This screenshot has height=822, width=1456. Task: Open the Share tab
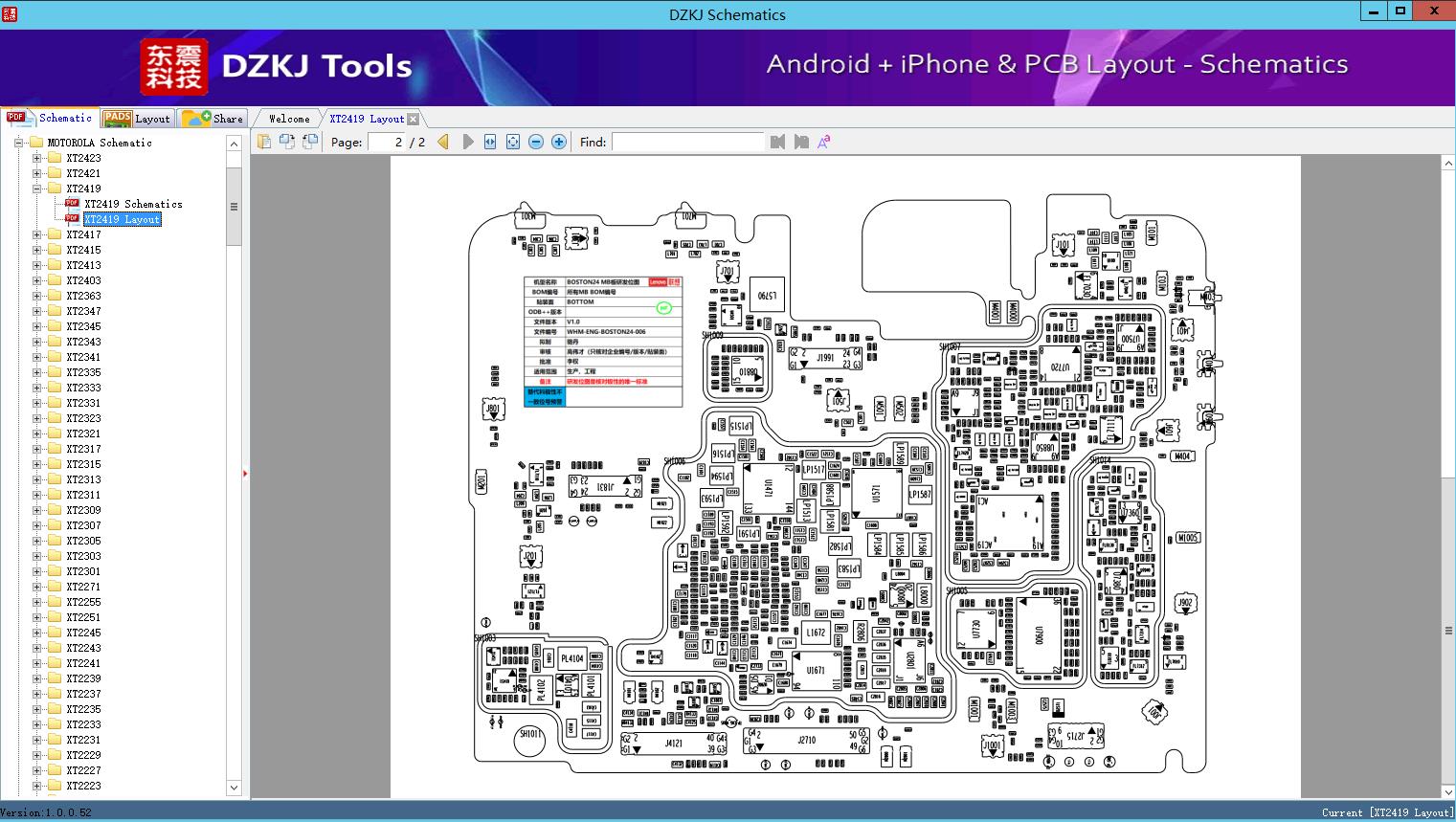coord(213,119)
